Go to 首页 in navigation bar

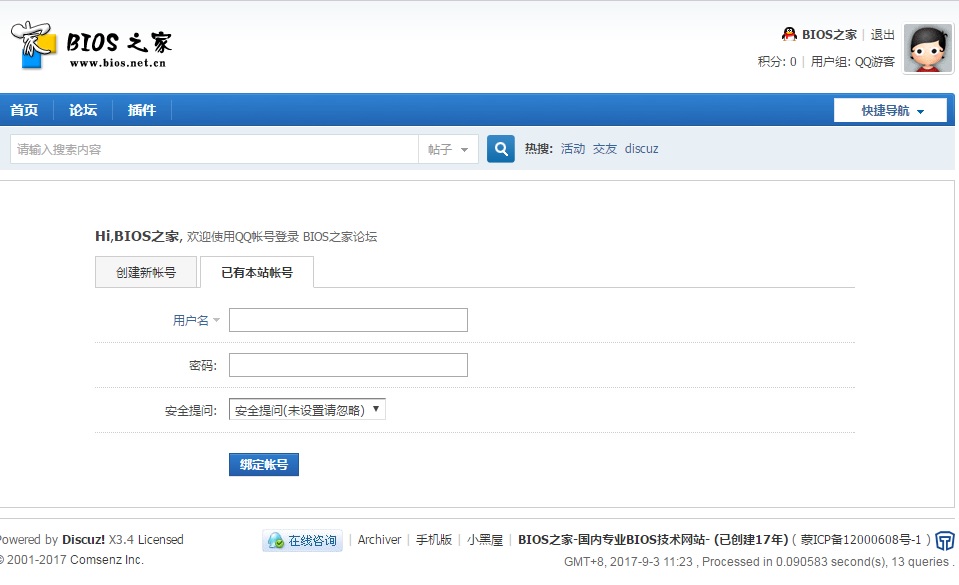(24, 110)
